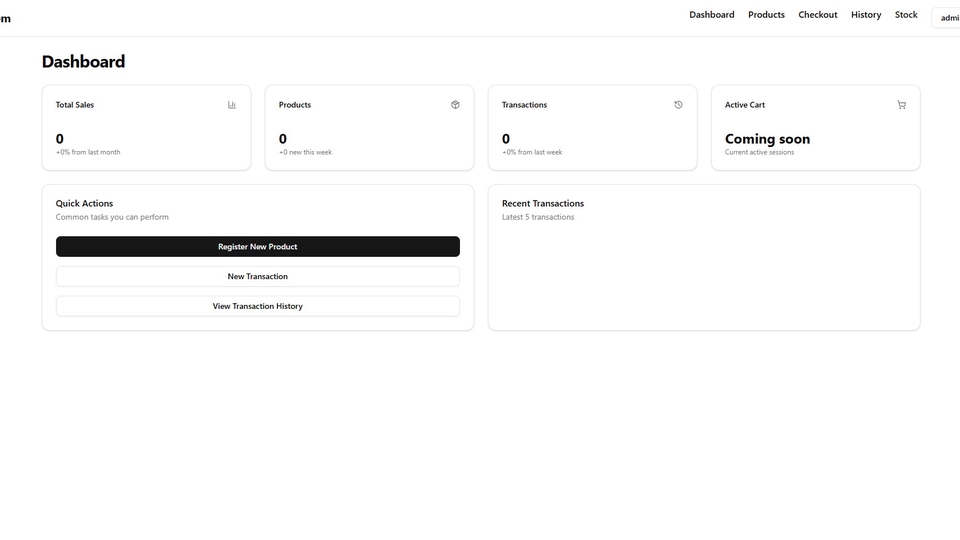Click the 'Coming soon' Active Cart text
The height and width of the screenshot is (540, 960).
pos(767,139)
